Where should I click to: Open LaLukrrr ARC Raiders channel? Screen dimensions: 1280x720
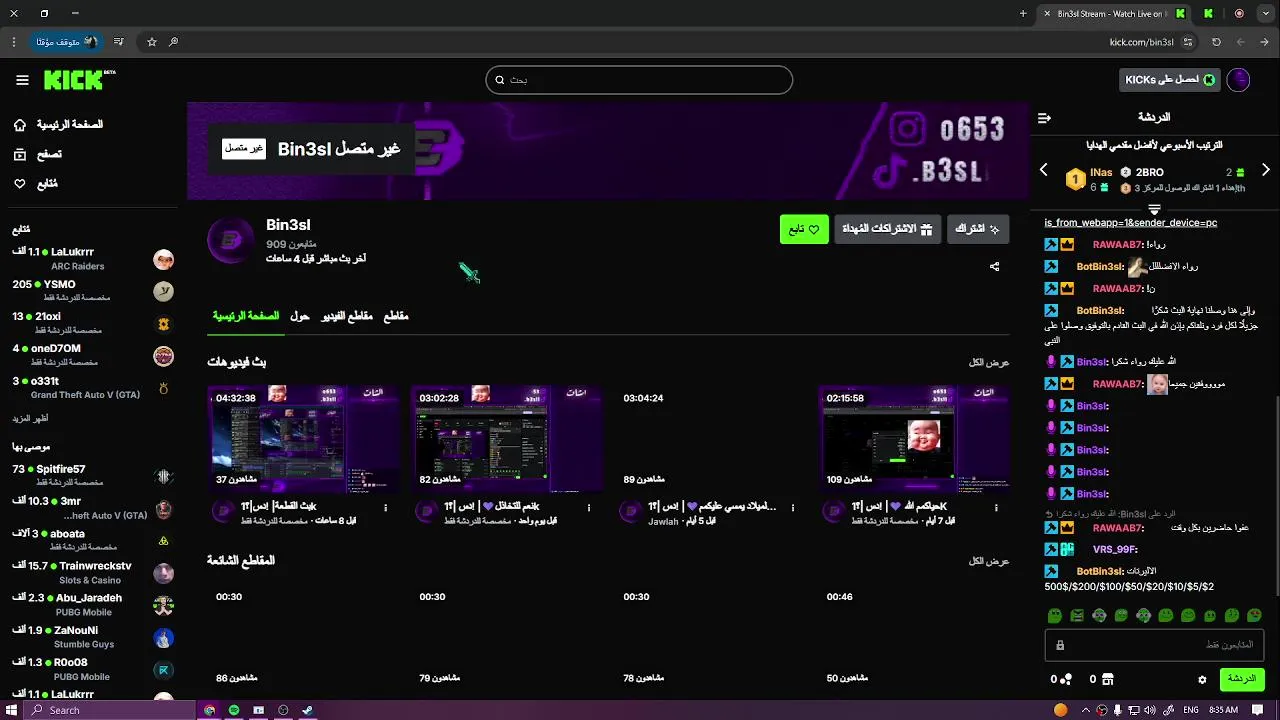pos(93,259)
